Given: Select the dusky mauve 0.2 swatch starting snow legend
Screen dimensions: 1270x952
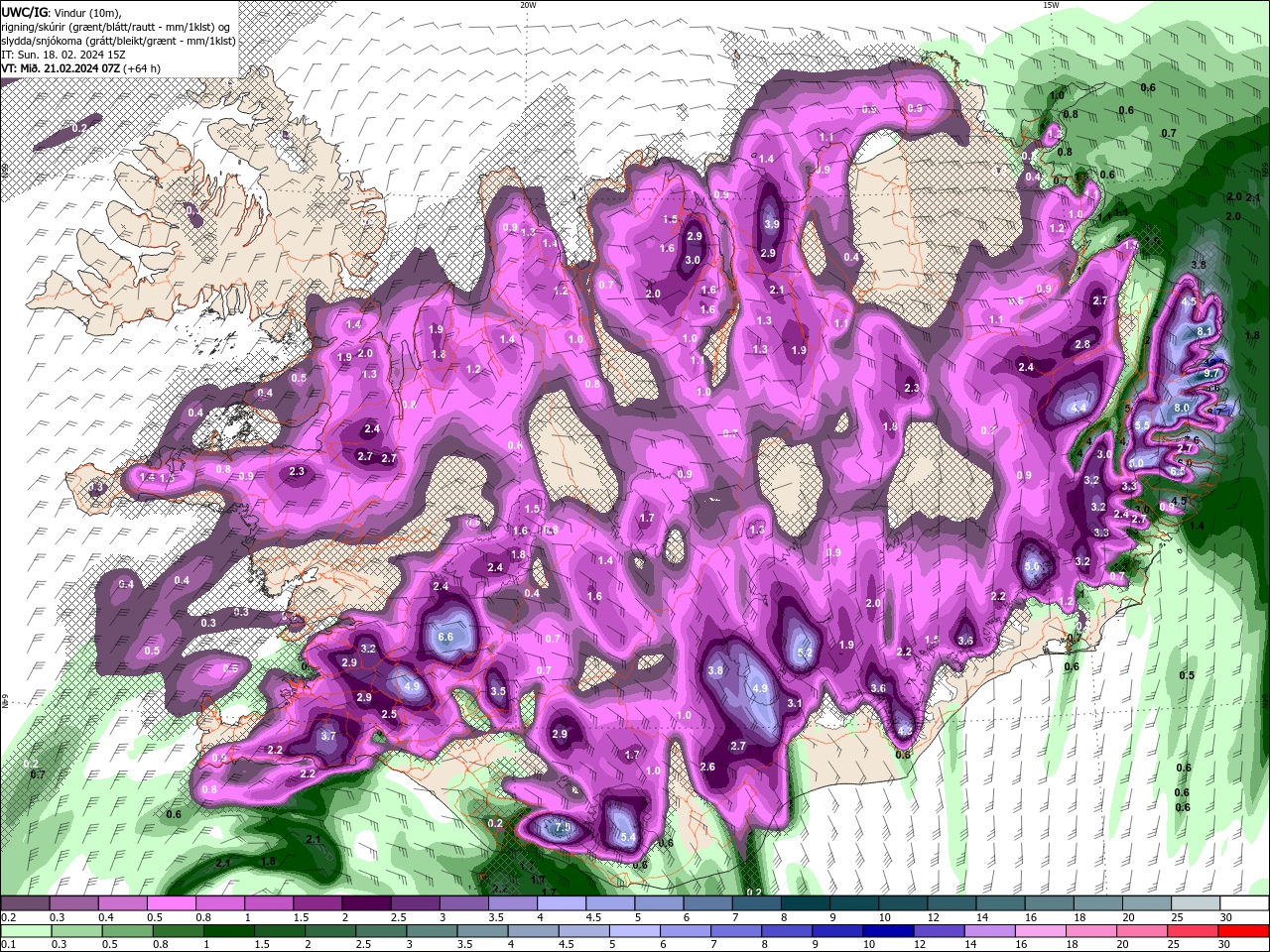Looking at the screenshot, I should pyautogui.click(x=27, y=903).
